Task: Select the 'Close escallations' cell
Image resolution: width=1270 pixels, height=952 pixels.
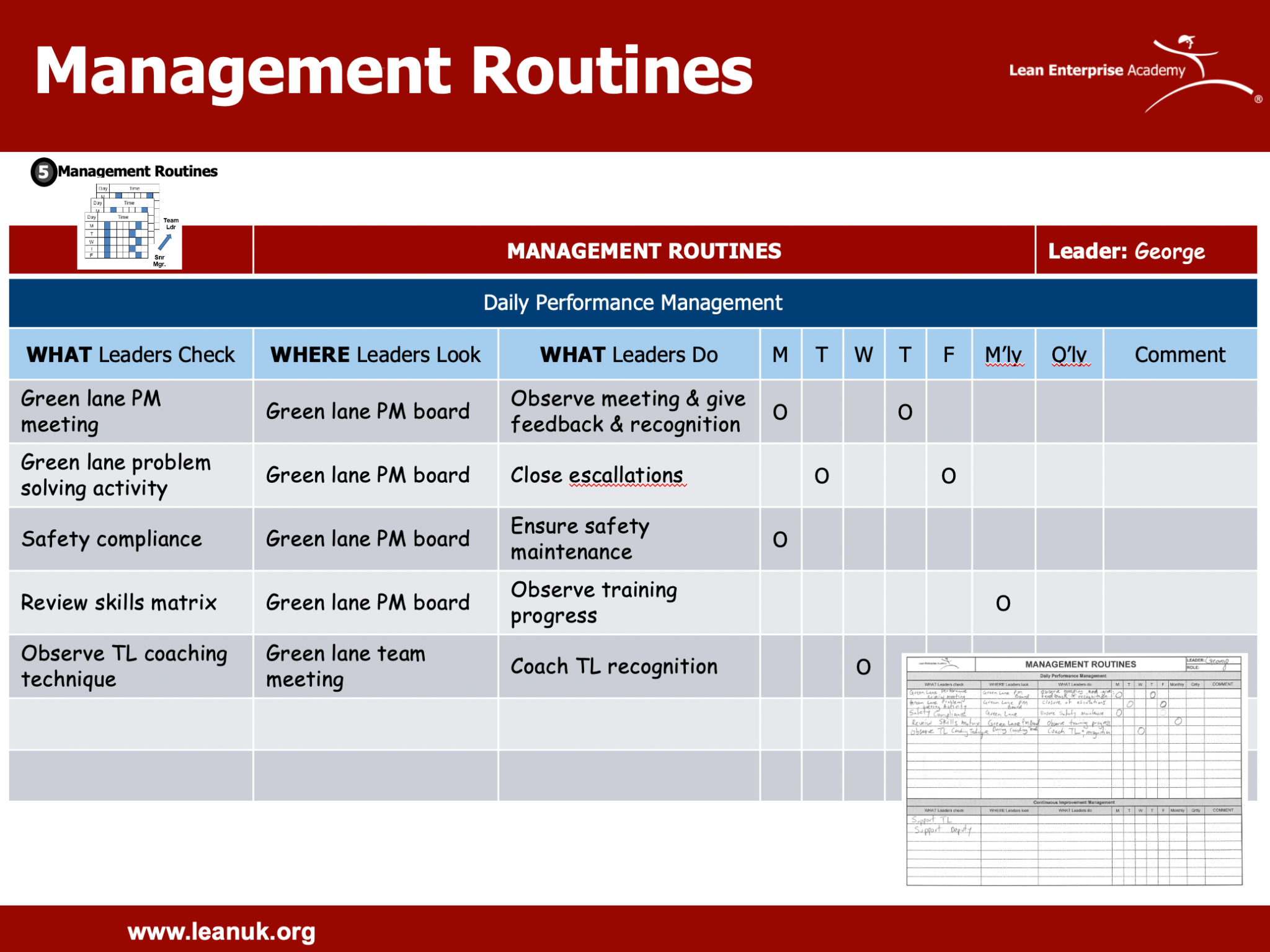Action: click(629, 475)
